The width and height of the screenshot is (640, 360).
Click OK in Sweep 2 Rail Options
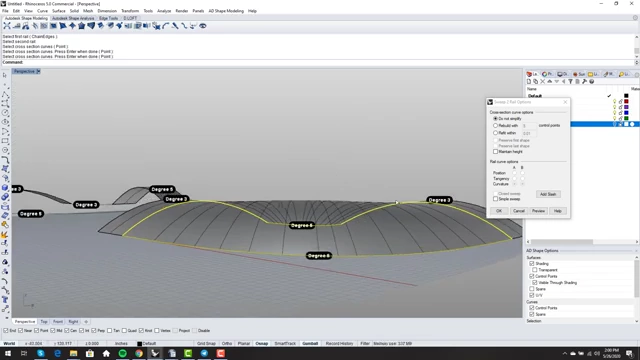tap(499, 211)
